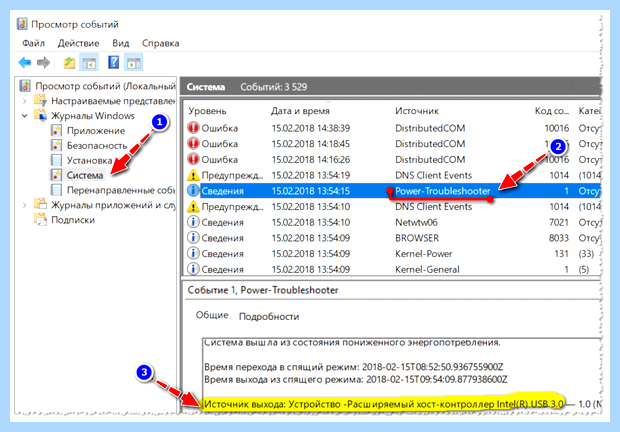
Task: Click event code 7021 cell
Action: coord(559,222)
